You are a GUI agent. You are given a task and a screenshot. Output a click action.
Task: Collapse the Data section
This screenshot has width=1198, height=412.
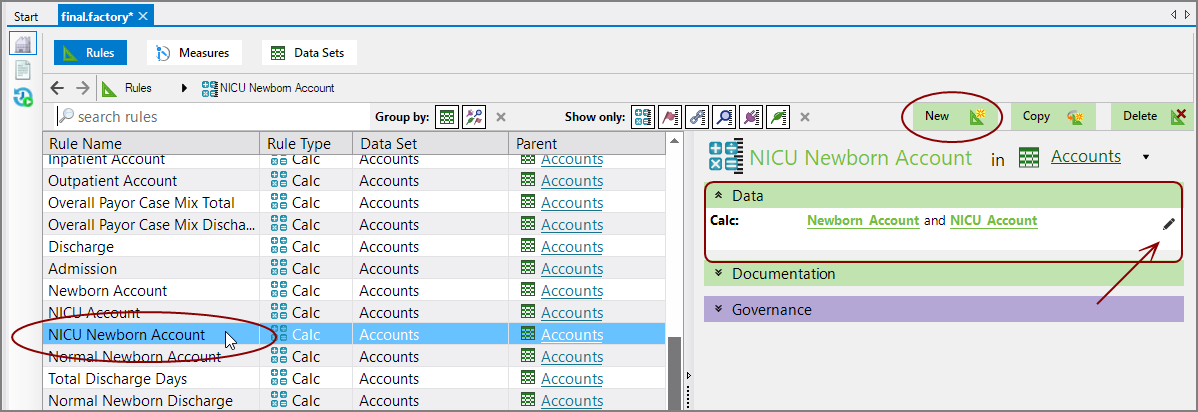coord(719,196)
